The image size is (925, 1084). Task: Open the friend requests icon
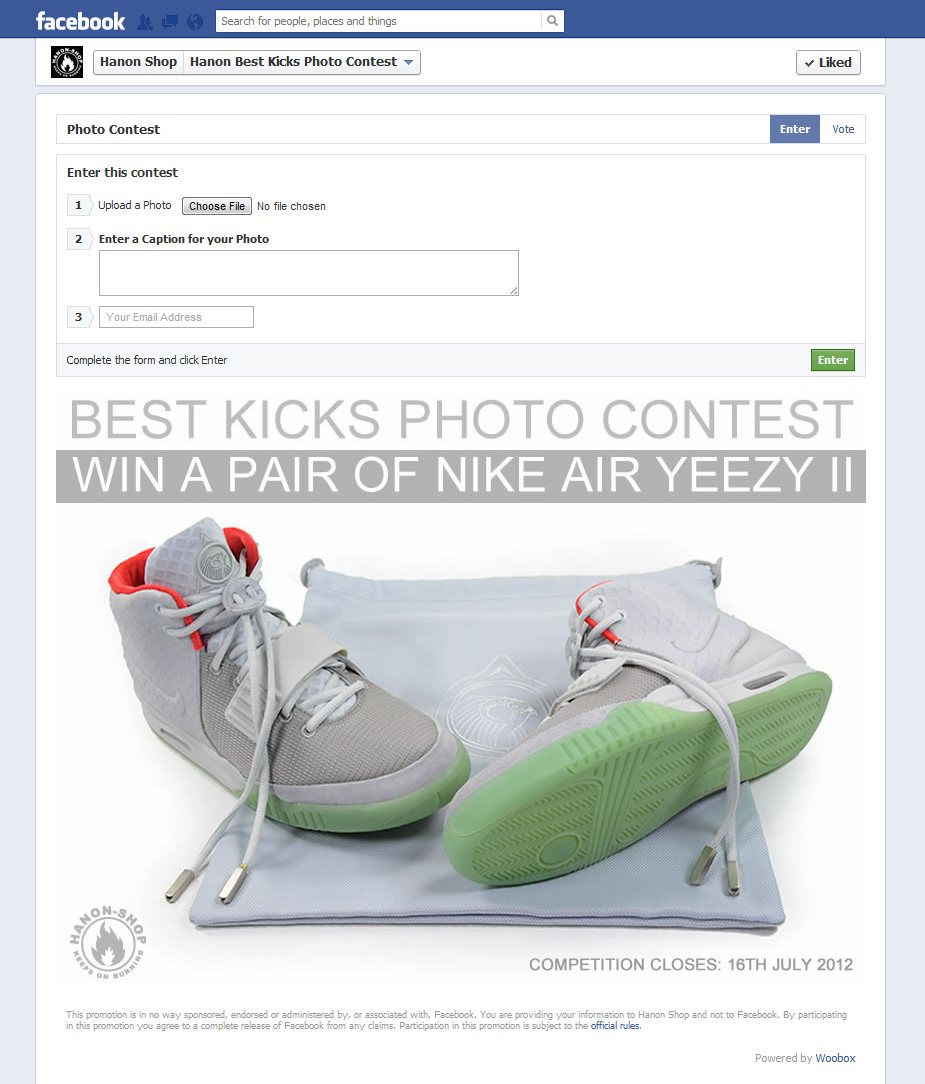[144, 22]
